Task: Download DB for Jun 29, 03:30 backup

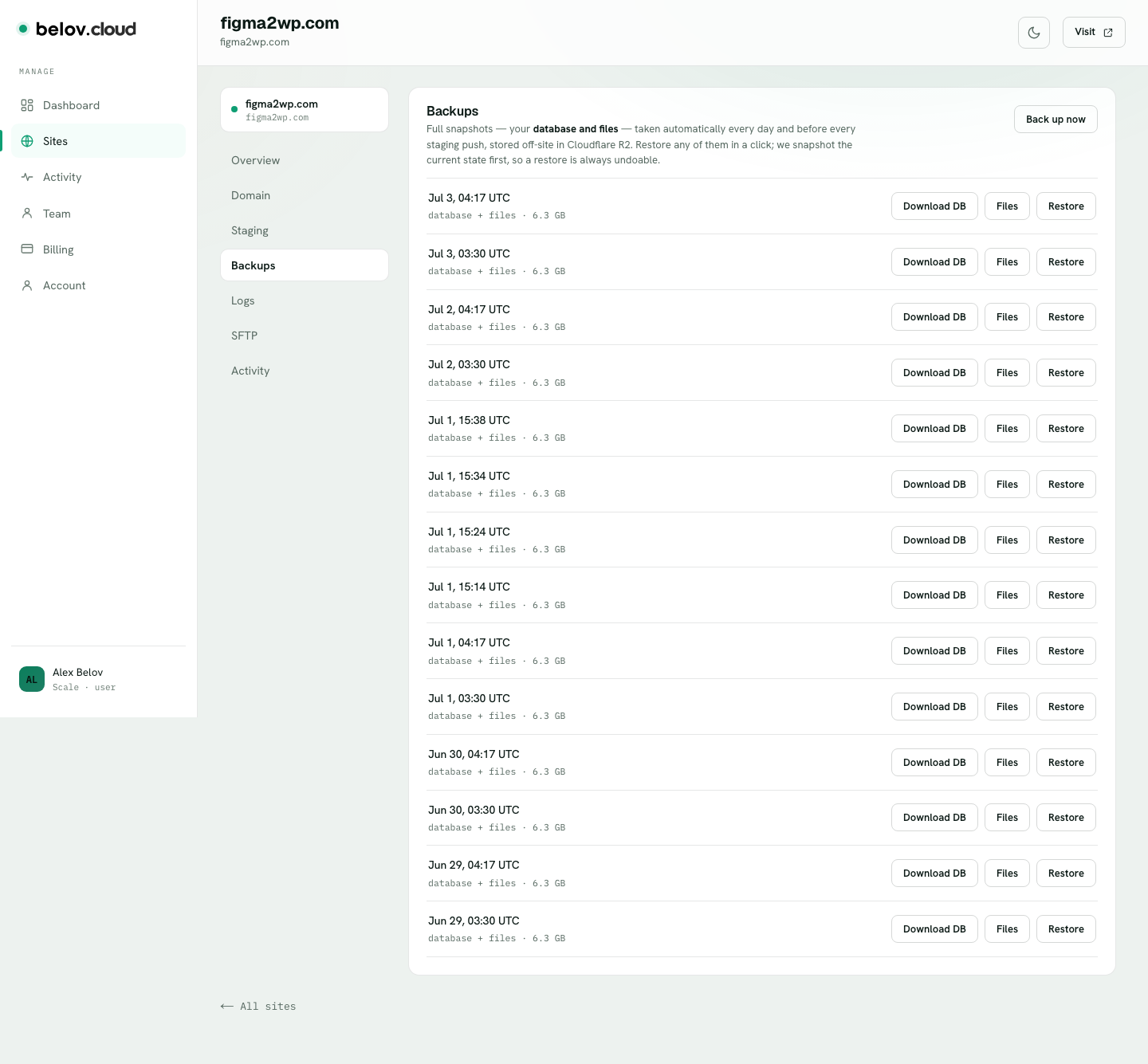Action: (x=934, y=929)
